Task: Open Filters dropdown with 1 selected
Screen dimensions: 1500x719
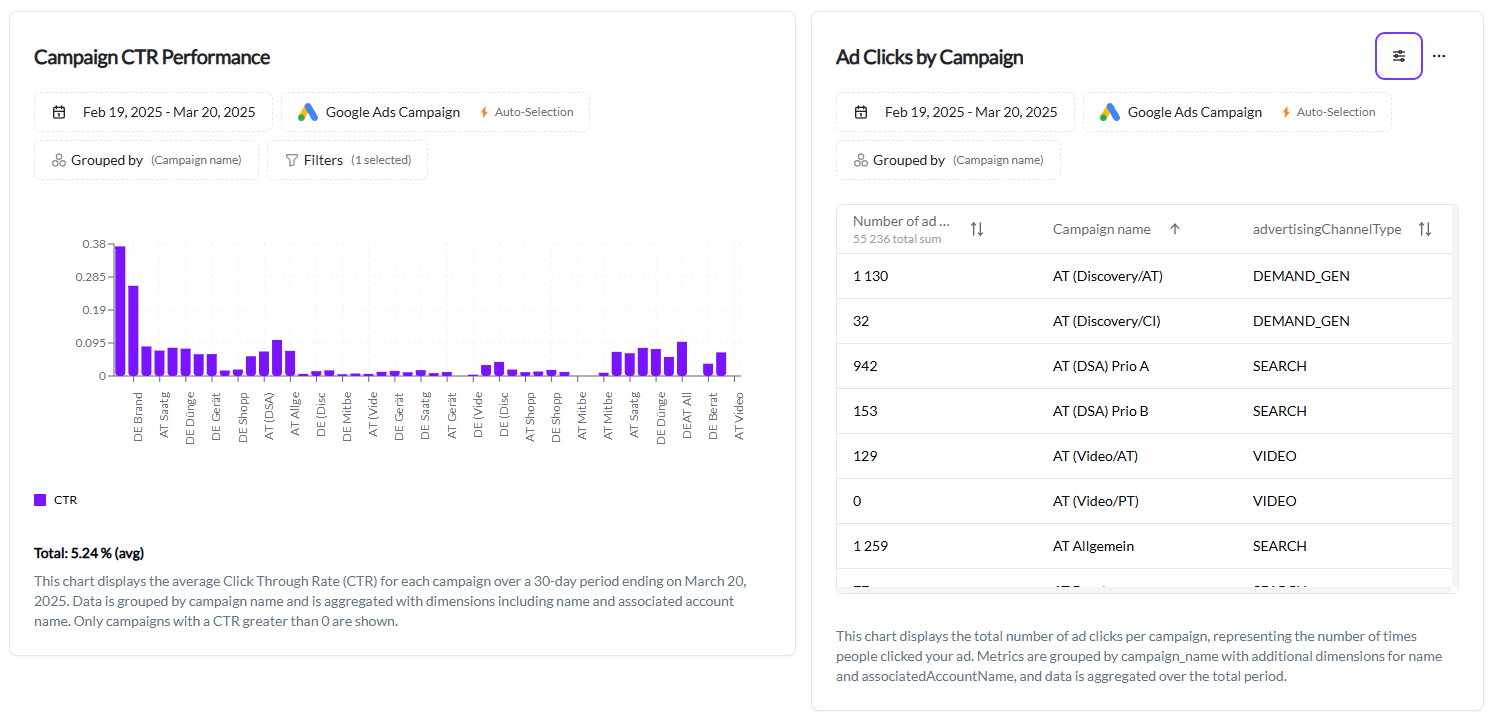Action: tap(347, 160)
